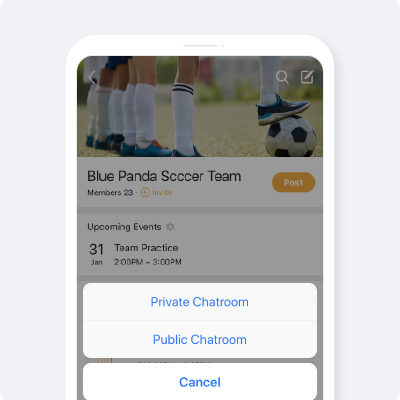Select the Blue Panda Soccer Team title
The image size is (400, 400).
(x=164, y=176)
